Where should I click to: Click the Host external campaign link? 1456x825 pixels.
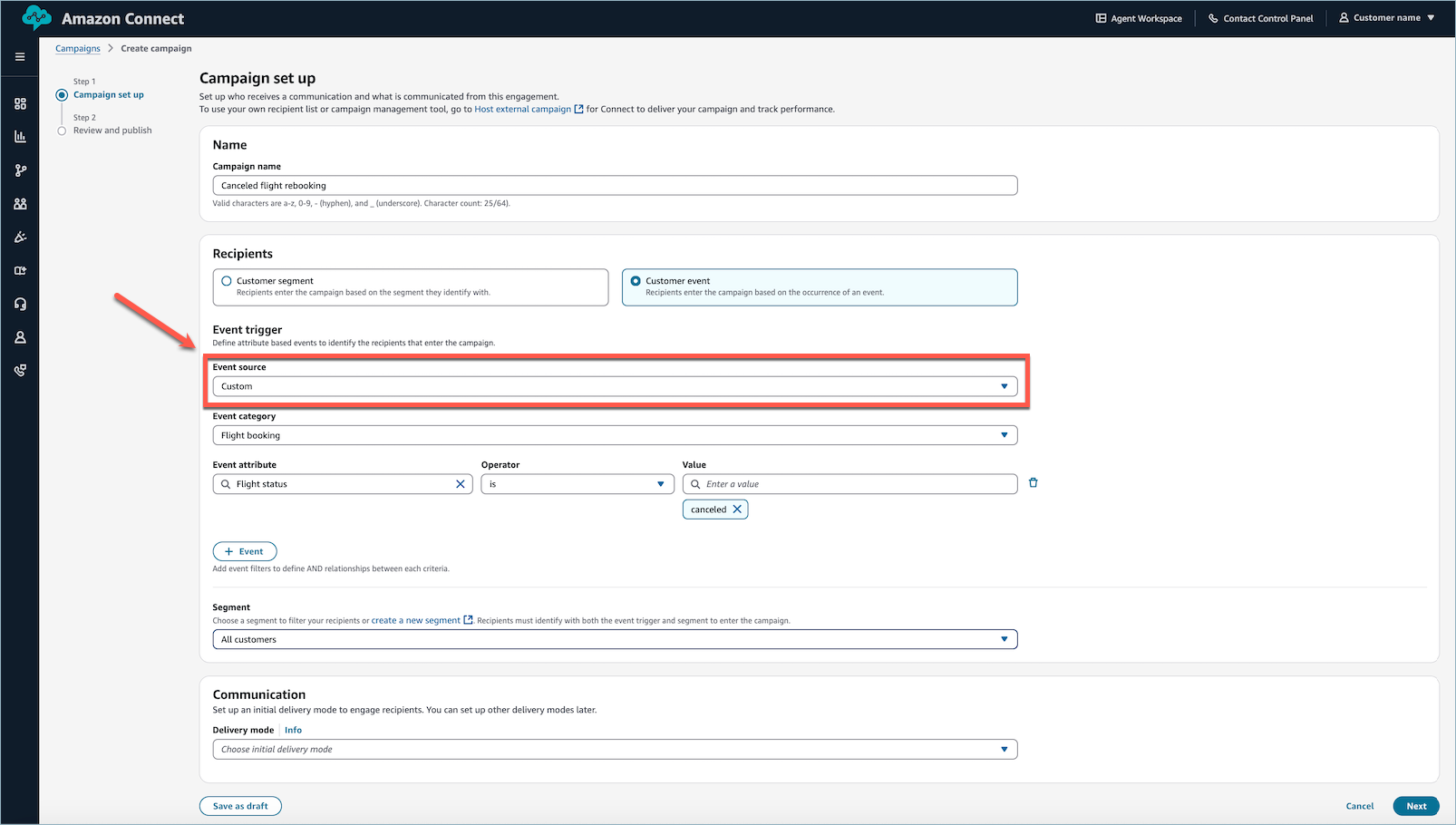point(523,109)
